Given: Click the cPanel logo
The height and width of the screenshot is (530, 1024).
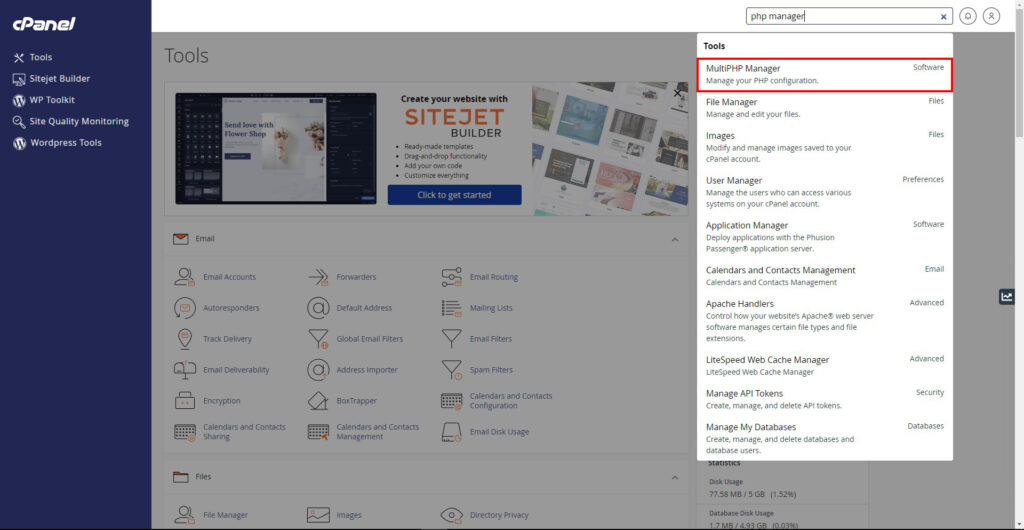Looking at the screenshot, I should [x=44, y=23].
